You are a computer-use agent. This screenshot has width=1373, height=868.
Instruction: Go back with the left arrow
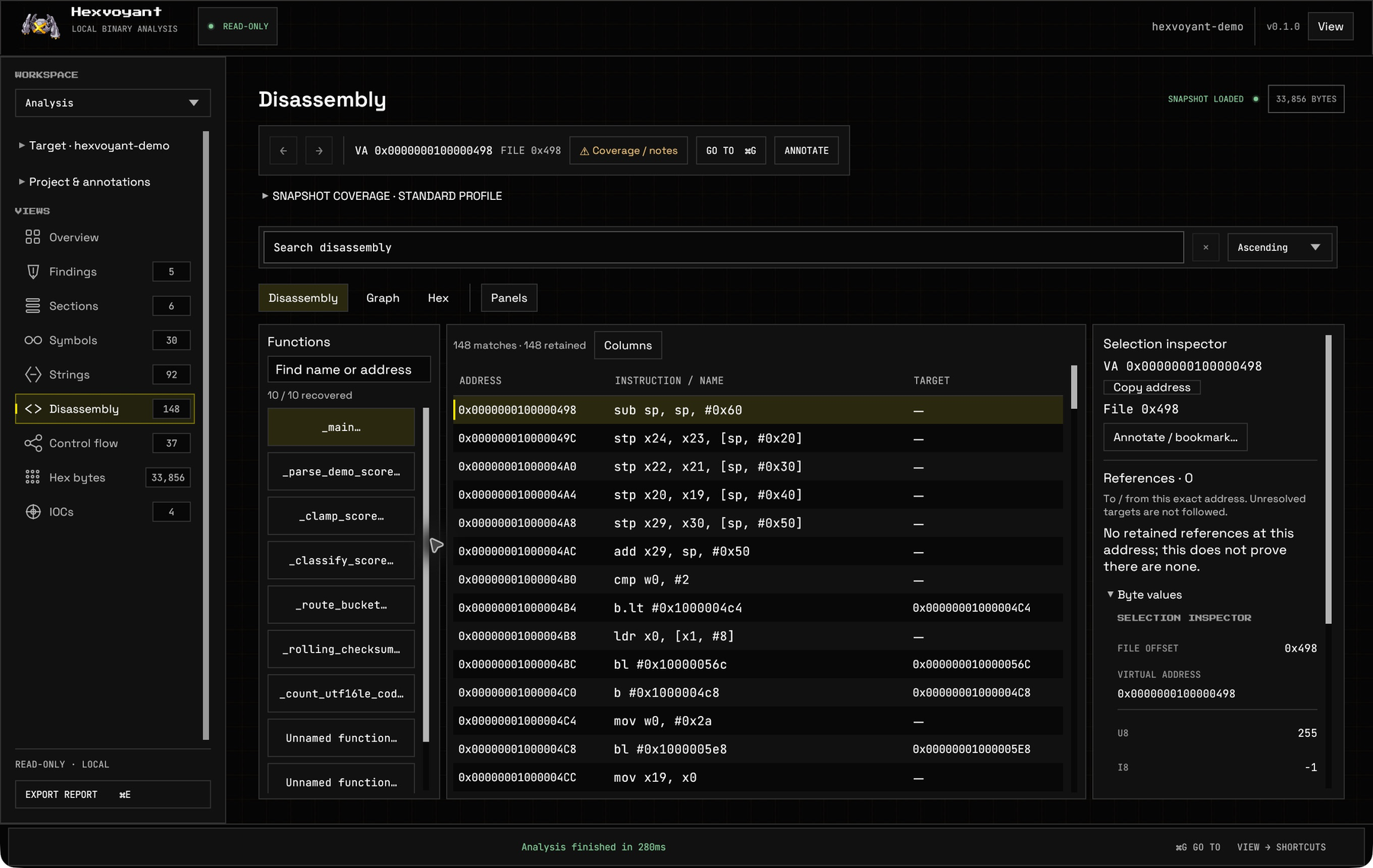(283, 150)
